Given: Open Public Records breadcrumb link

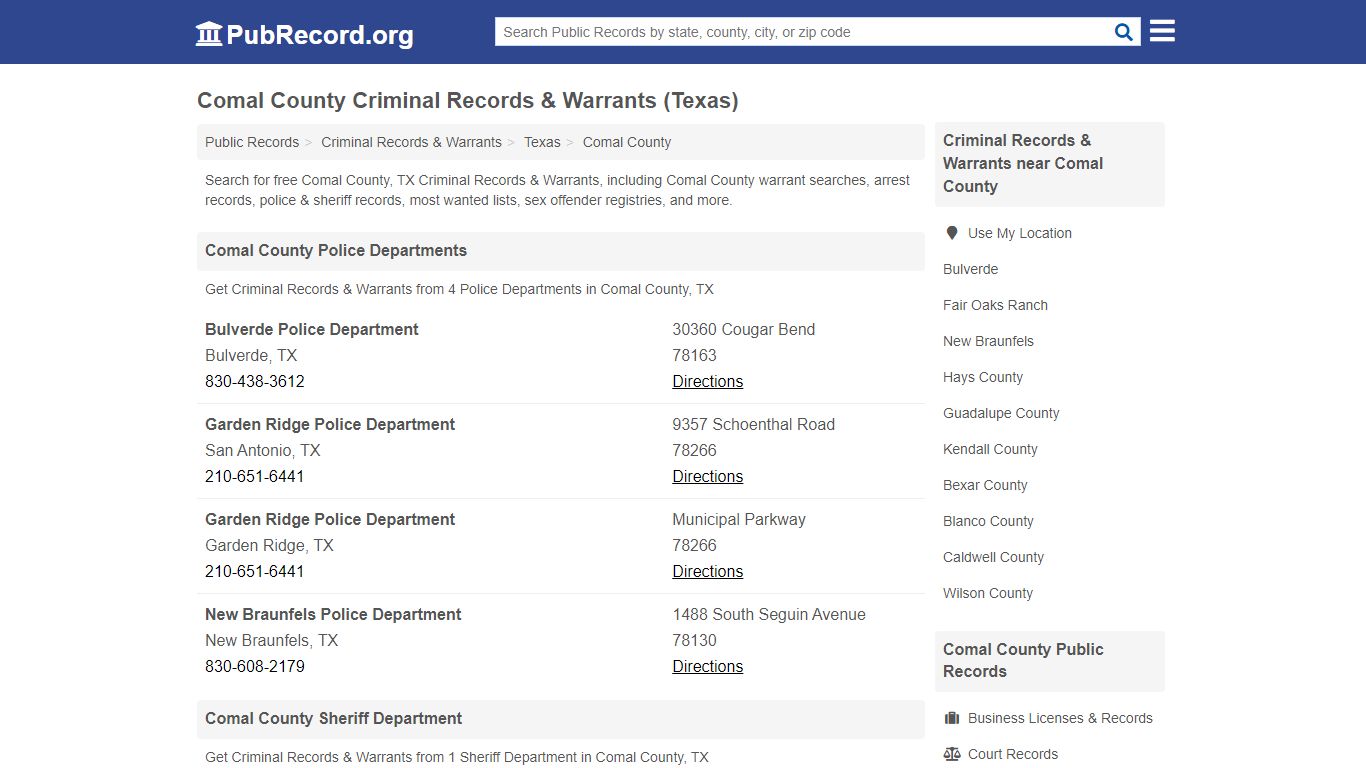Looking at the screenshot, I should click(x=252, y=142).
